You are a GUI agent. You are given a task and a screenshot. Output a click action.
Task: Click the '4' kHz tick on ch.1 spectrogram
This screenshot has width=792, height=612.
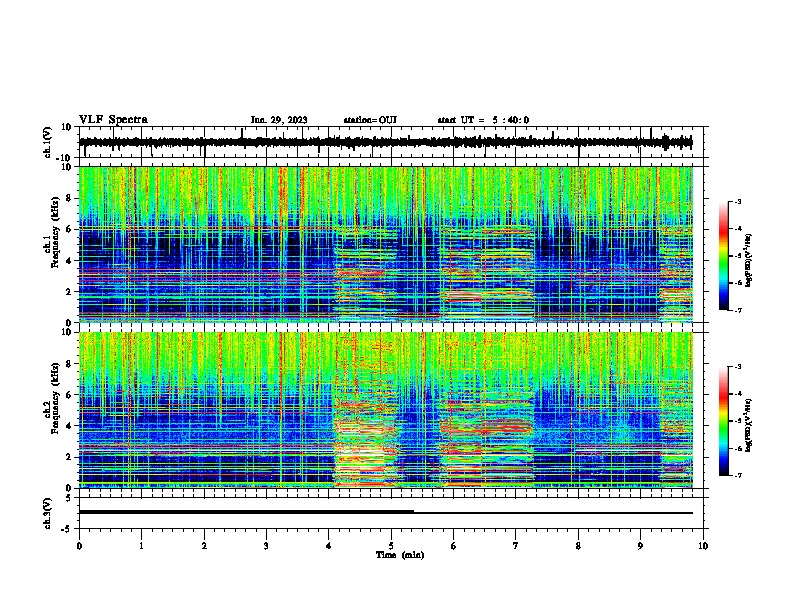pos(69,261)
